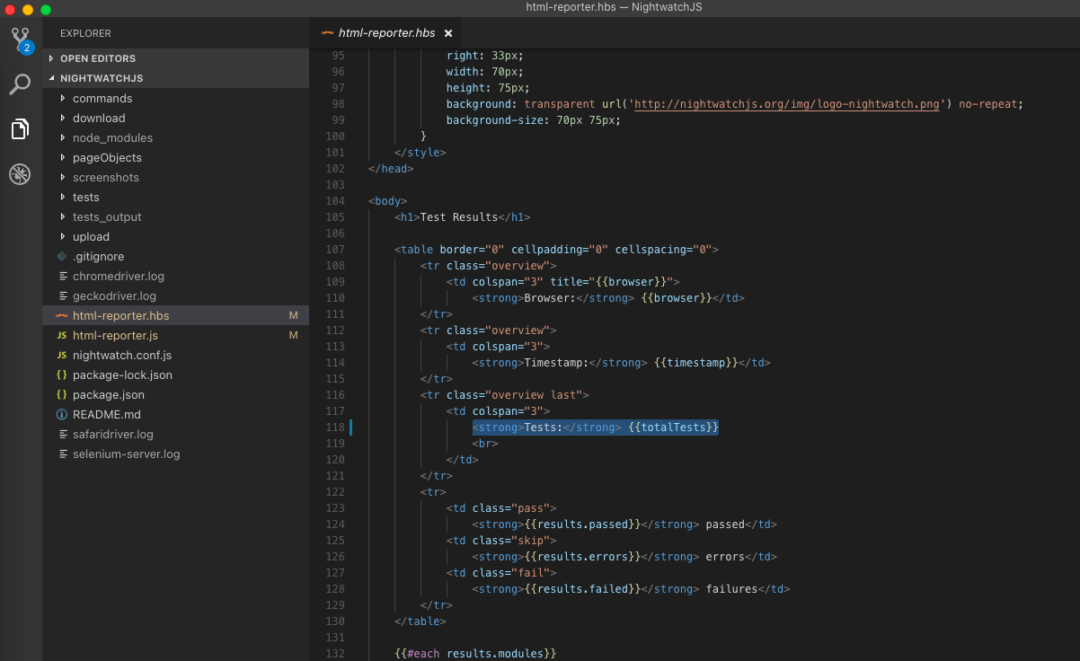Click the JS icon beside nightwatch.conf.js
1080x661 pixels.
[60, 355]
